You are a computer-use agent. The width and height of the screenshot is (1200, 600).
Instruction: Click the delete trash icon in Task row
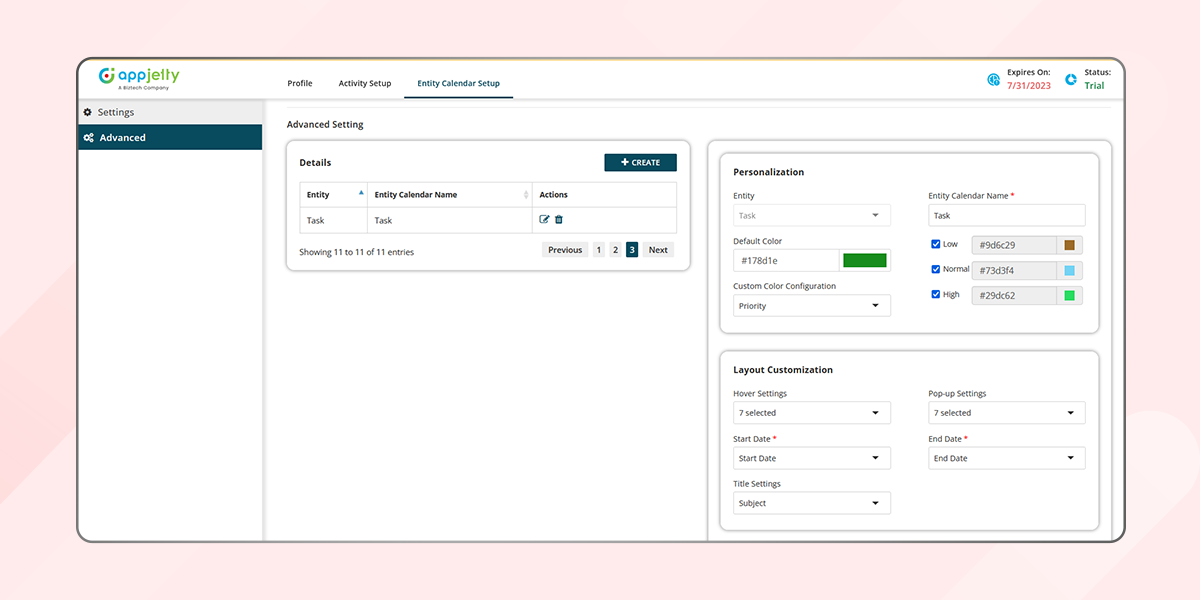tap(559, 220)
